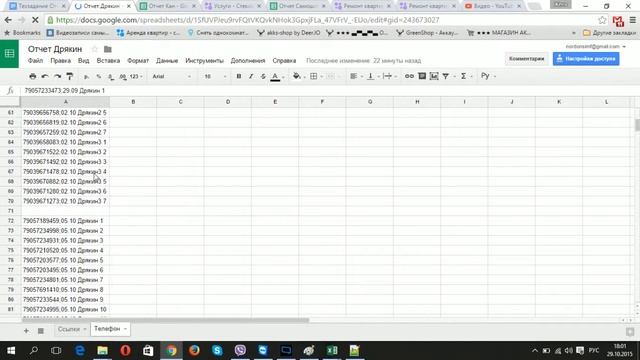Insert a link via toolbar icon
The image size is (640, 360).
pyautogui.click(x=409, y=76)
